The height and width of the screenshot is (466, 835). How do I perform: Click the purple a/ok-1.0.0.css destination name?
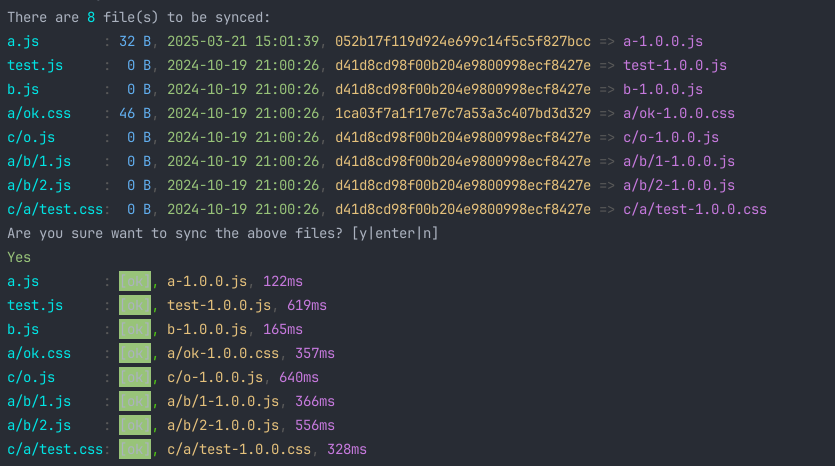[x=679, y=113]
